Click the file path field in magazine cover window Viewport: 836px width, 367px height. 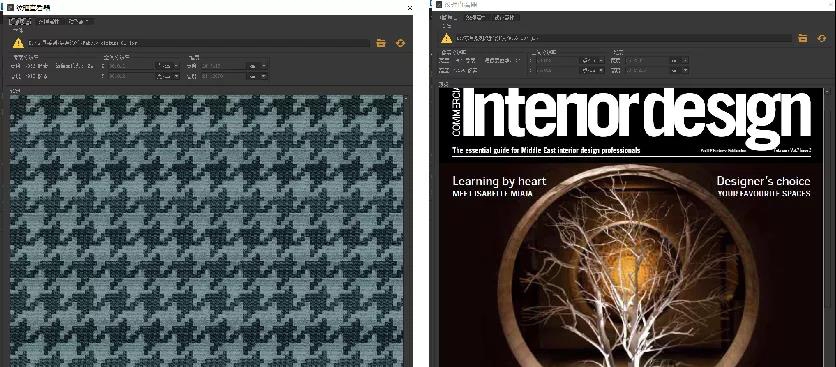(624, 38)
